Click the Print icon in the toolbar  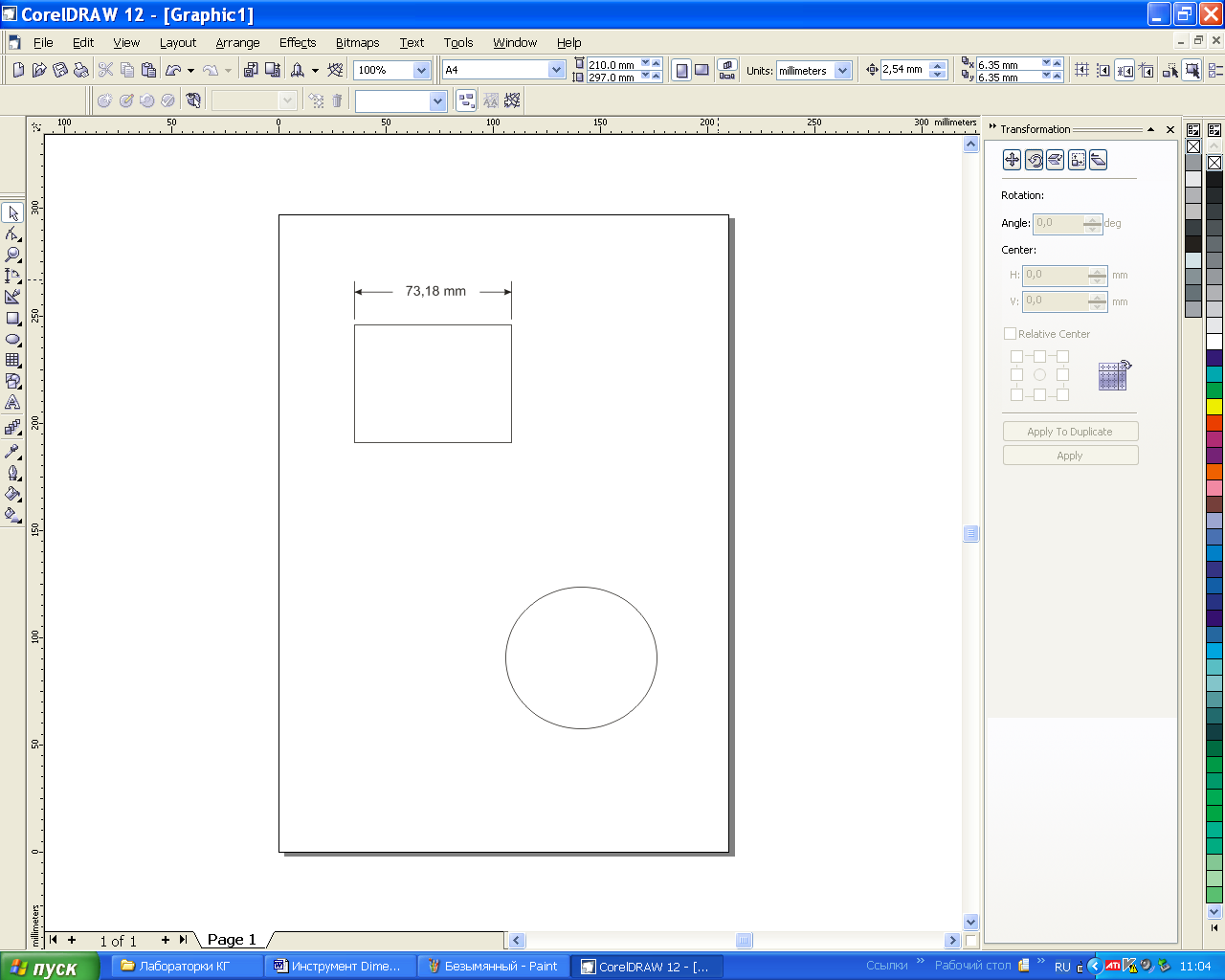click(81, 70)
